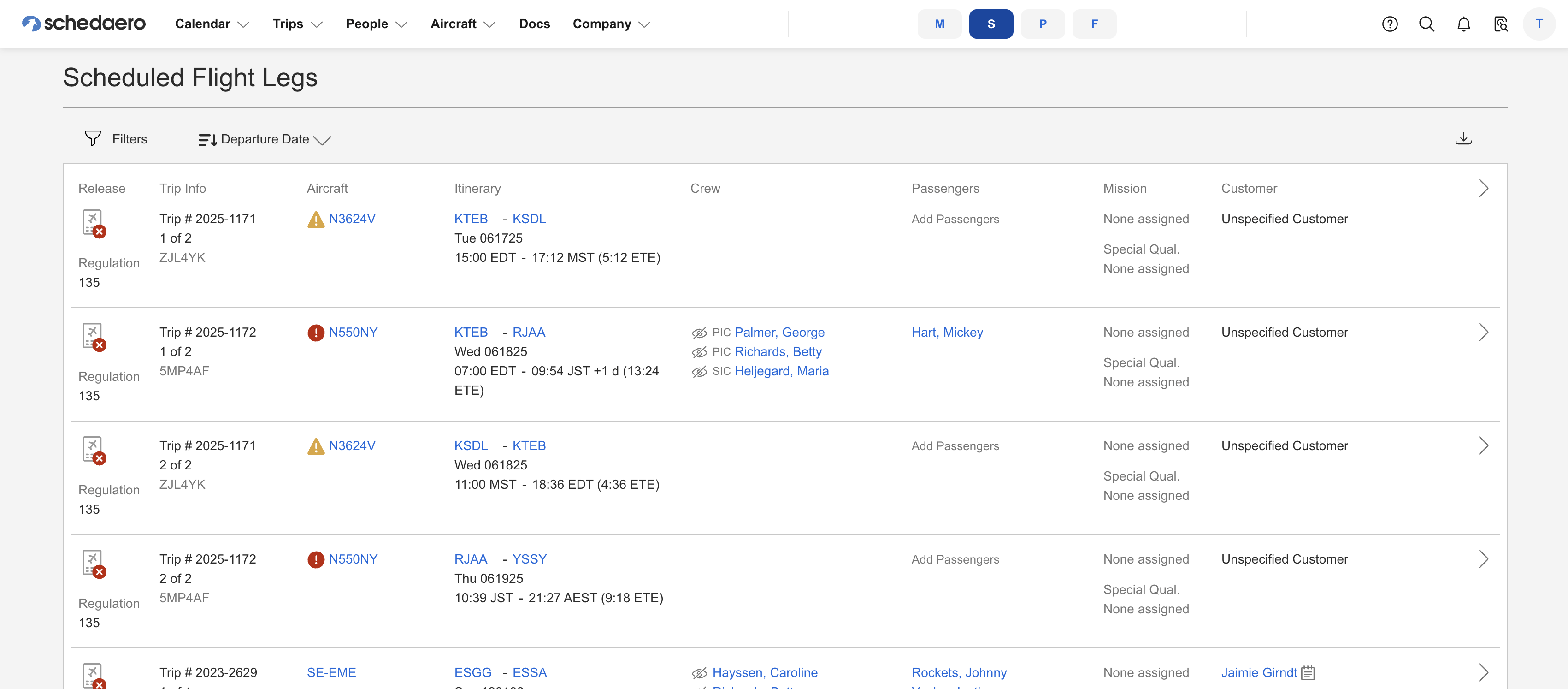Click release icon for KTEB - KSDL leg

point(94,224)
